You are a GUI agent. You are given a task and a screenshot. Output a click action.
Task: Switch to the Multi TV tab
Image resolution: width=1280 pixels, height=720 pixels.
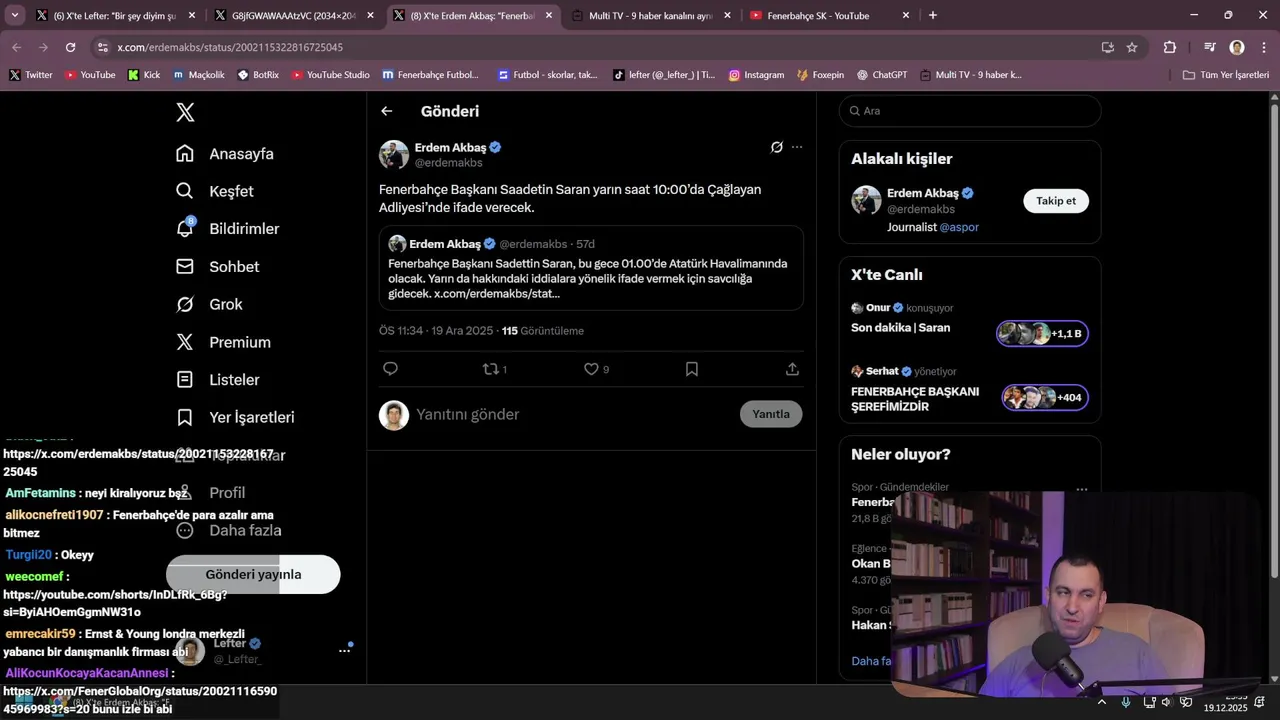point(652,15)
